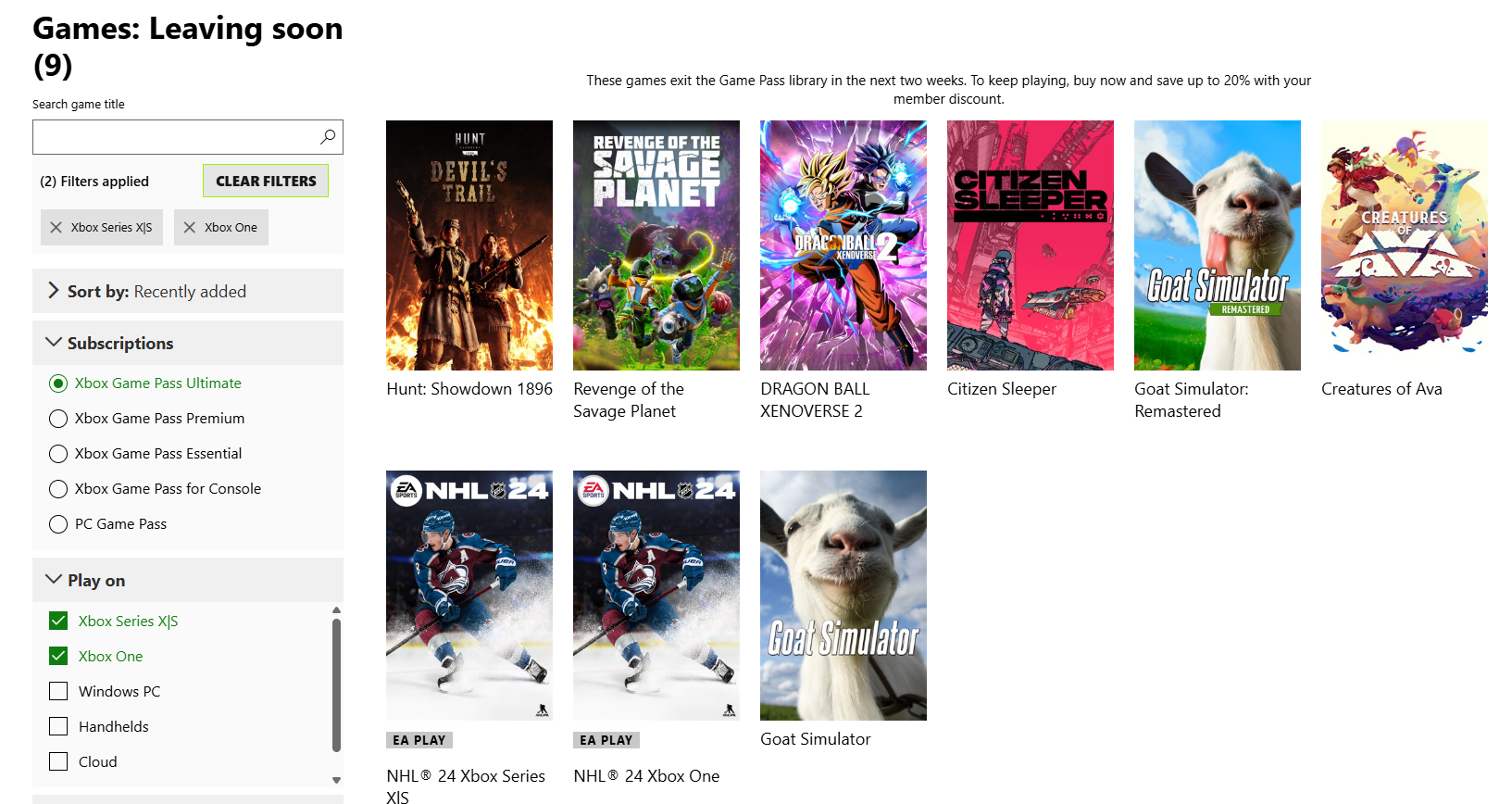Open the Goat Simulator: Remastered title link
This screenshot has width=1512, height=804.
coord(1192,400)
